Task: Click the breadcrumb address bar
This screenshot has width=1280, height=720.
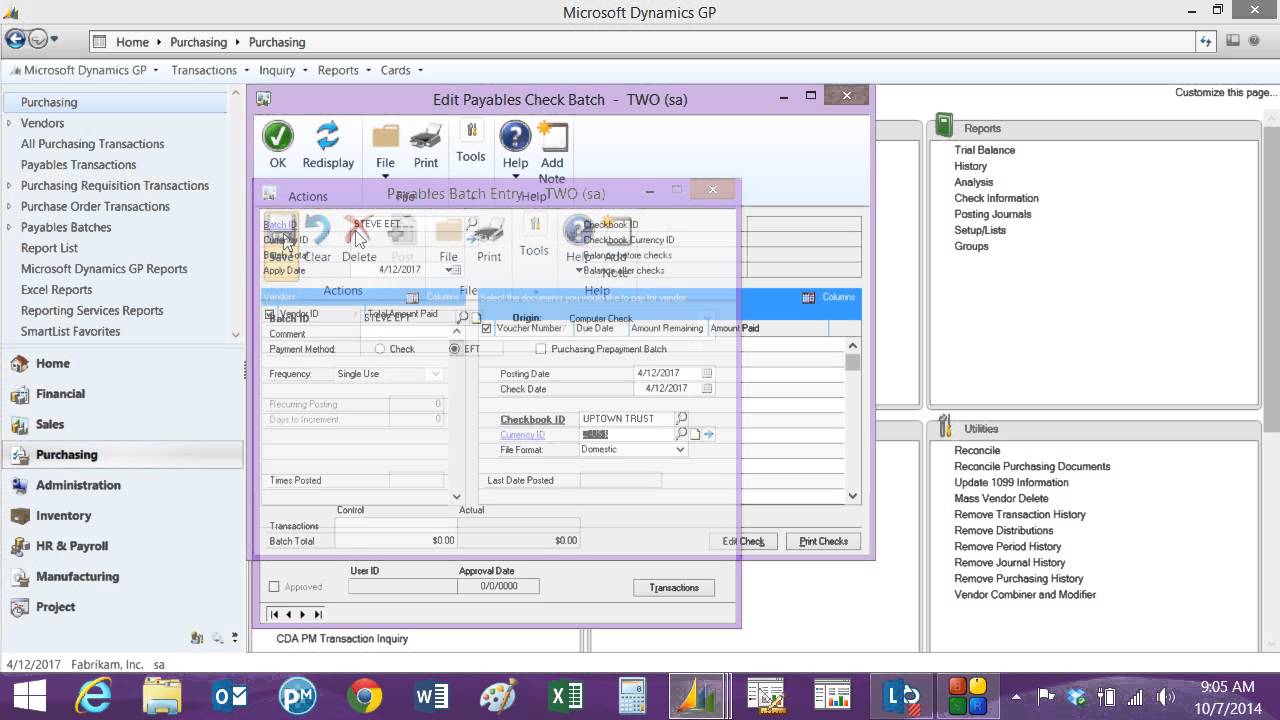Action: click(x=640, y=42)
